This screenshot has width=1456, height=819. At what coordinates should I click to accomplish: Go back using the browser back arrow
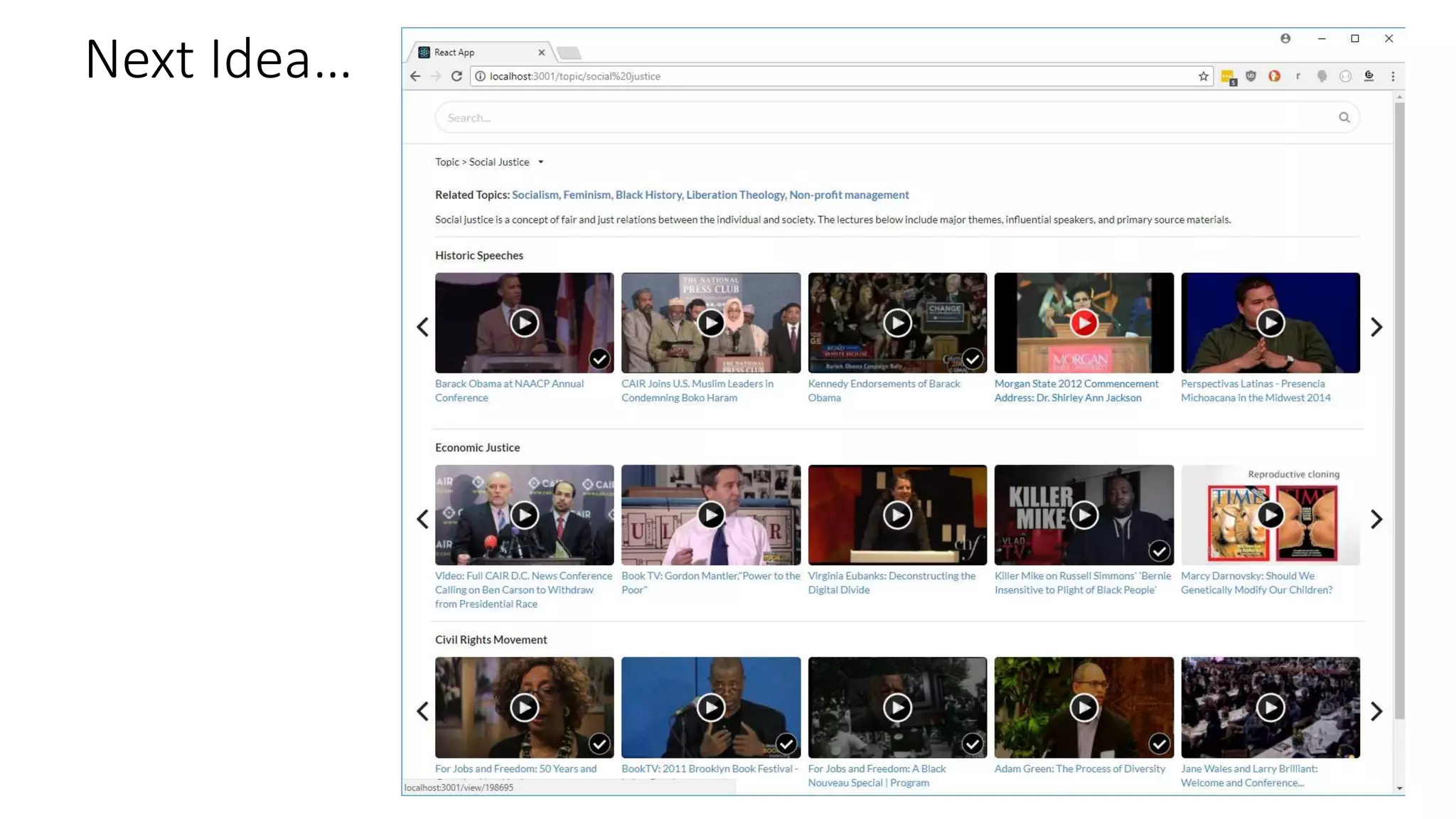click(415, 76)
